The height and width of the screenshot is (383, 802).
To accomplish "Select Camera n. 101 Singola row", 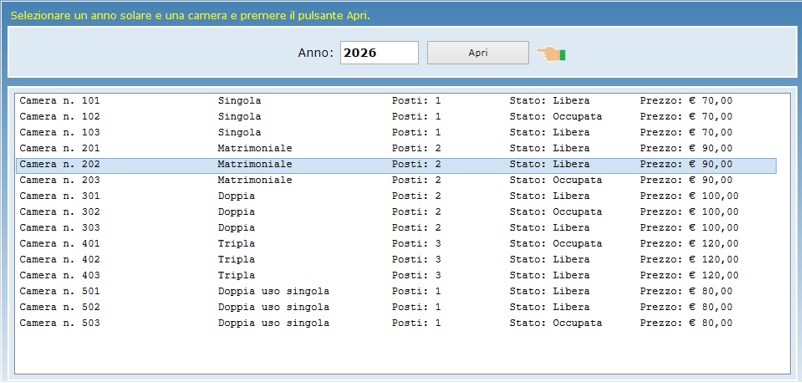I will [x=396, y=101].
